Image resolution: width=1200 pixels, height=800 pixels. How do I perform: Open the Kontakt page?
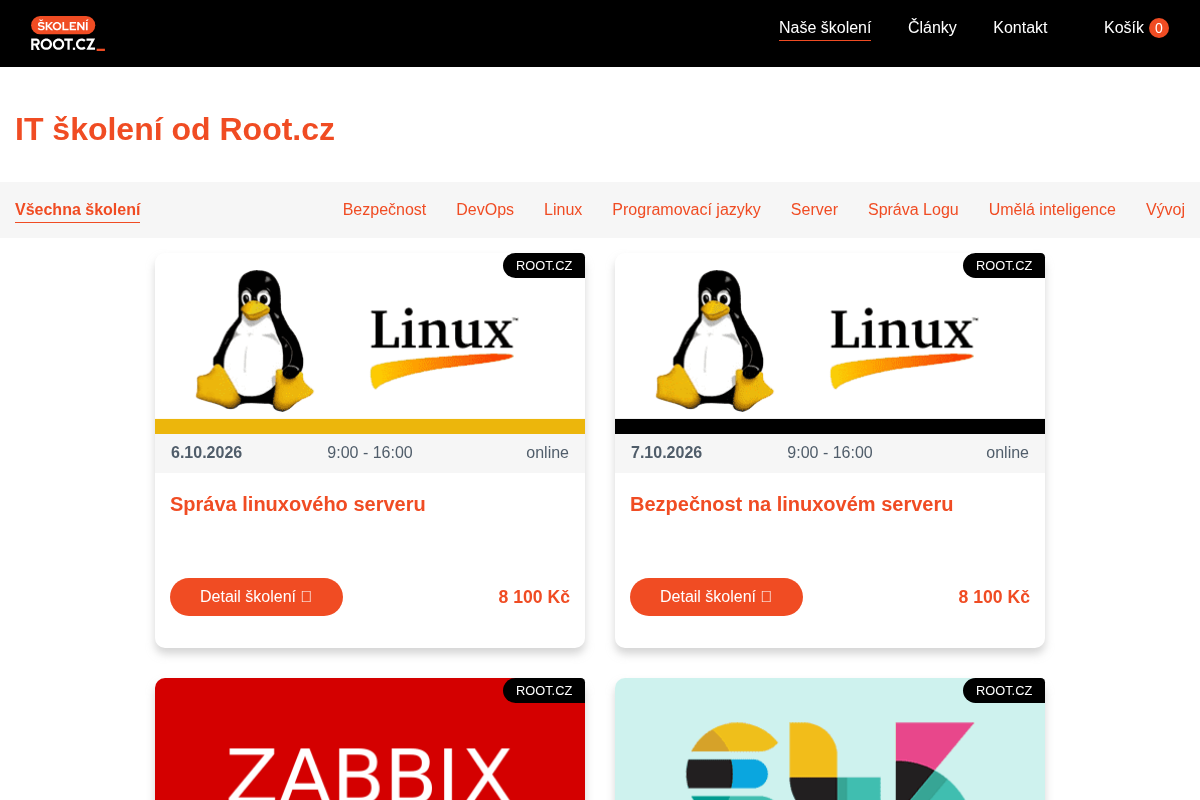tap(1020, 28)
